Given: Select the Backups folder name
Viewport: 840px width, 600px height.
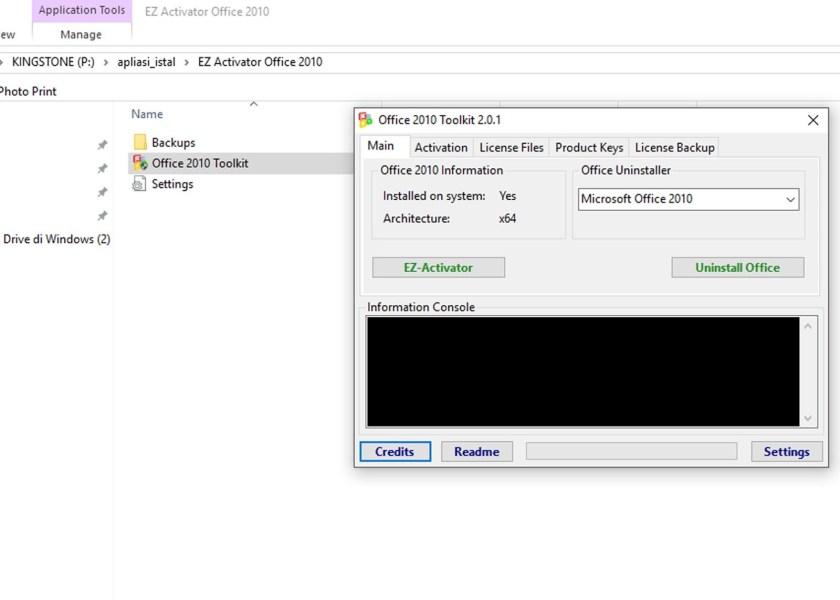Looking at the screenshot, I should click(173, 142).
